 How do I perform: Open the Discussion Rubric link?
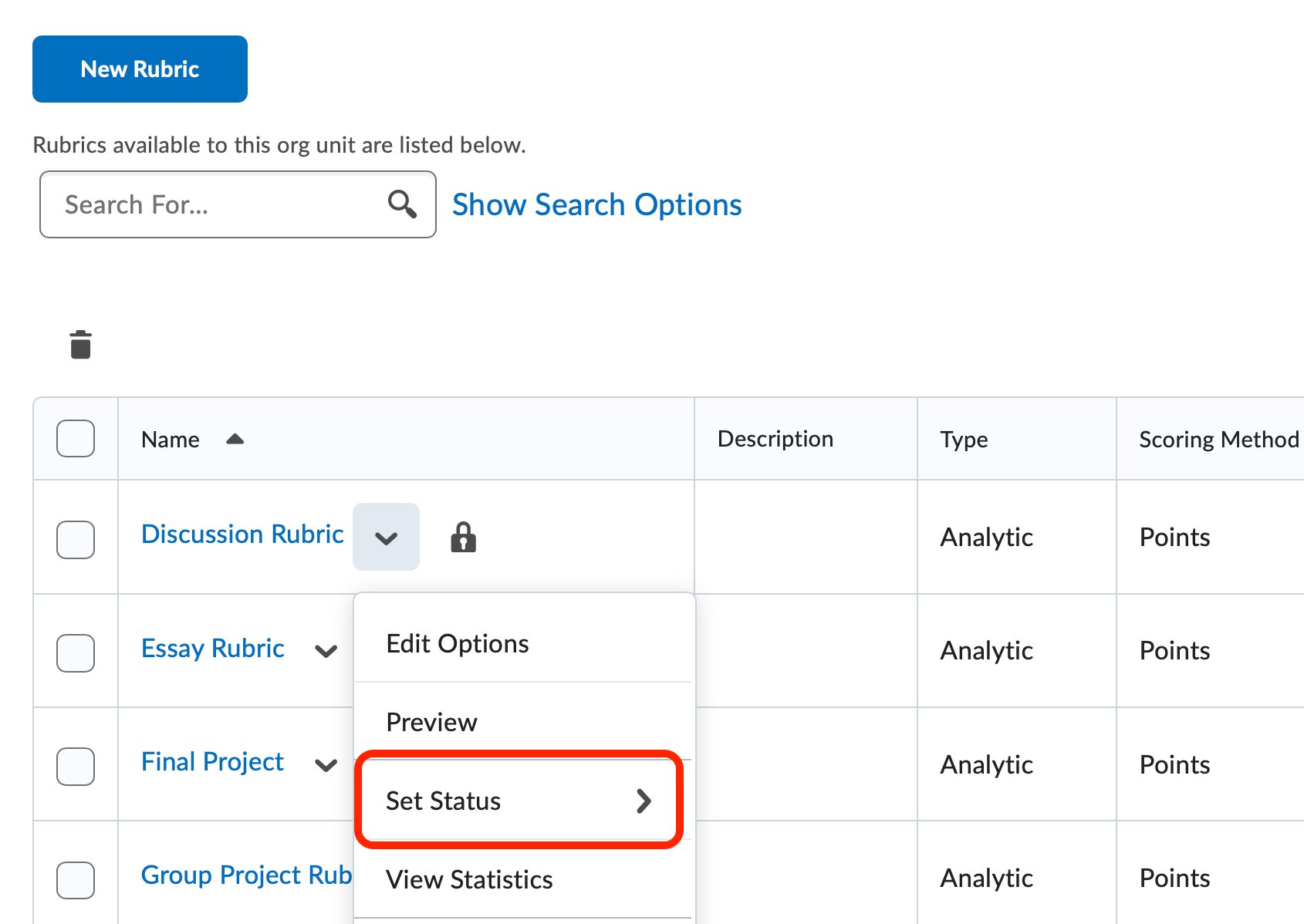point(242,533)
